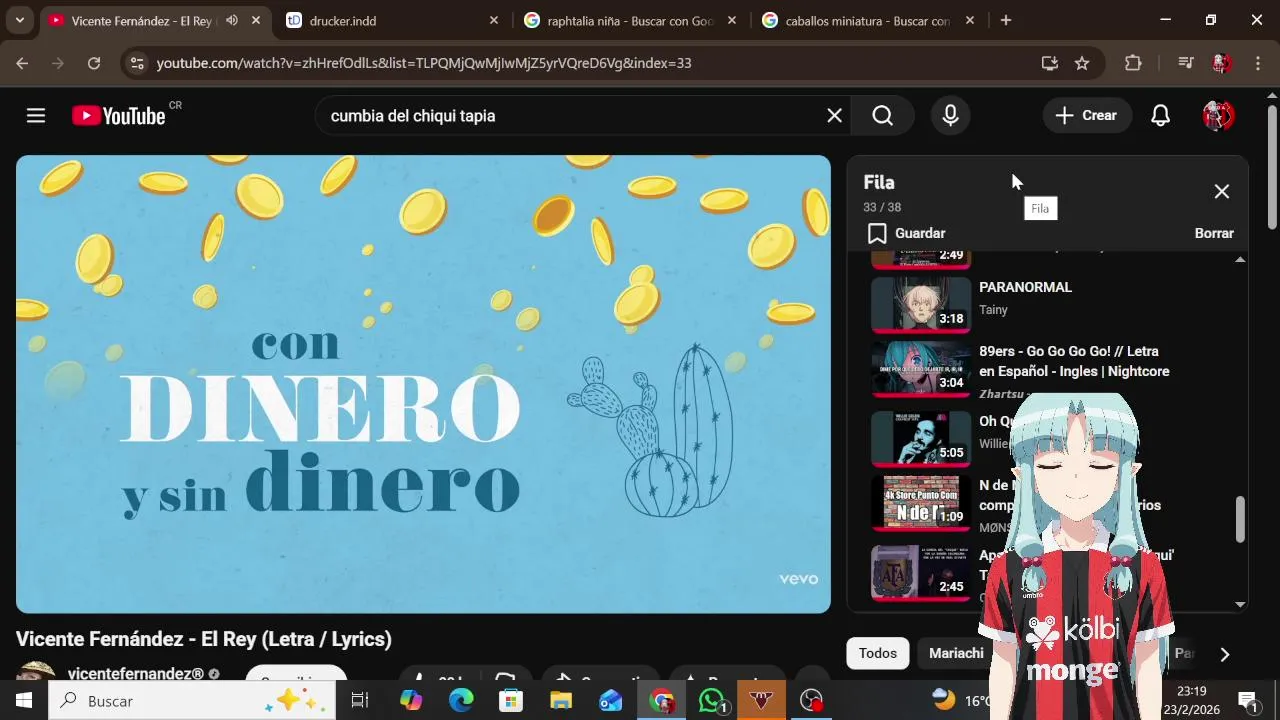Click the taskbar Buscar search box
The image size is (1280, 720).
[x=191, y=701]
